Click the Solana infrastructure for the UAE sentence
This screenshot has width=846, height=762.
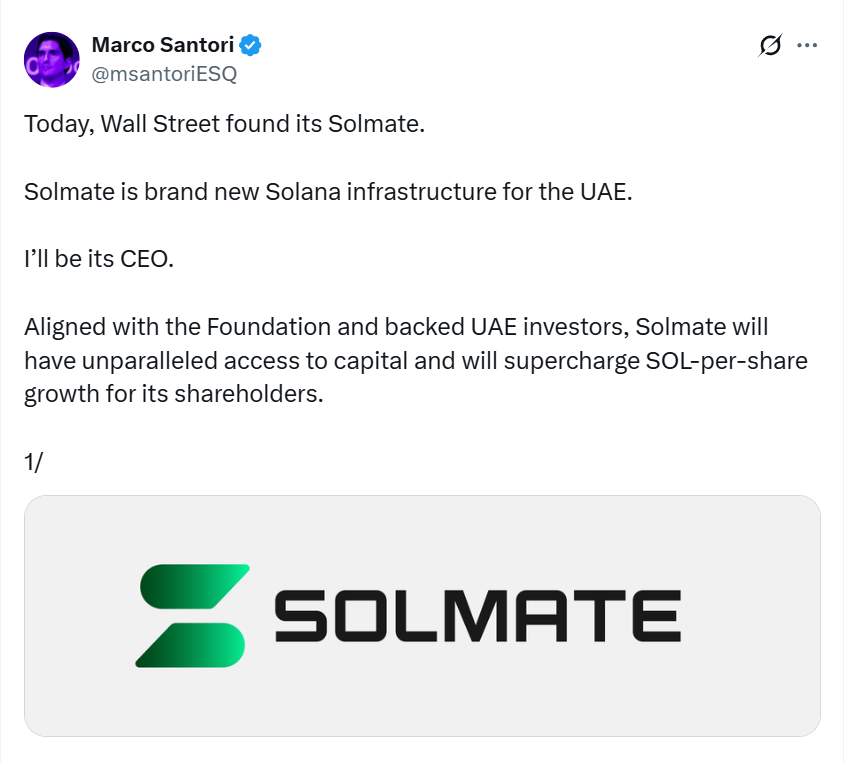click(x=328, y=192)
